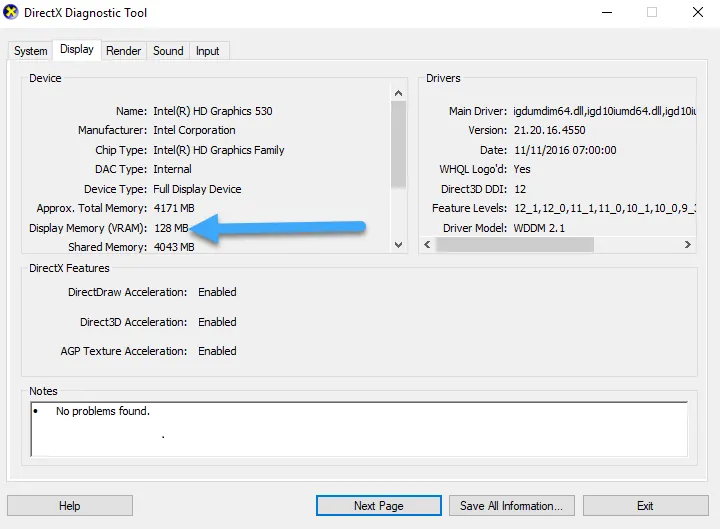The image size is (720, 529).
Task: Click the '128 MB' VRAM value
Action: pos(171,228)
